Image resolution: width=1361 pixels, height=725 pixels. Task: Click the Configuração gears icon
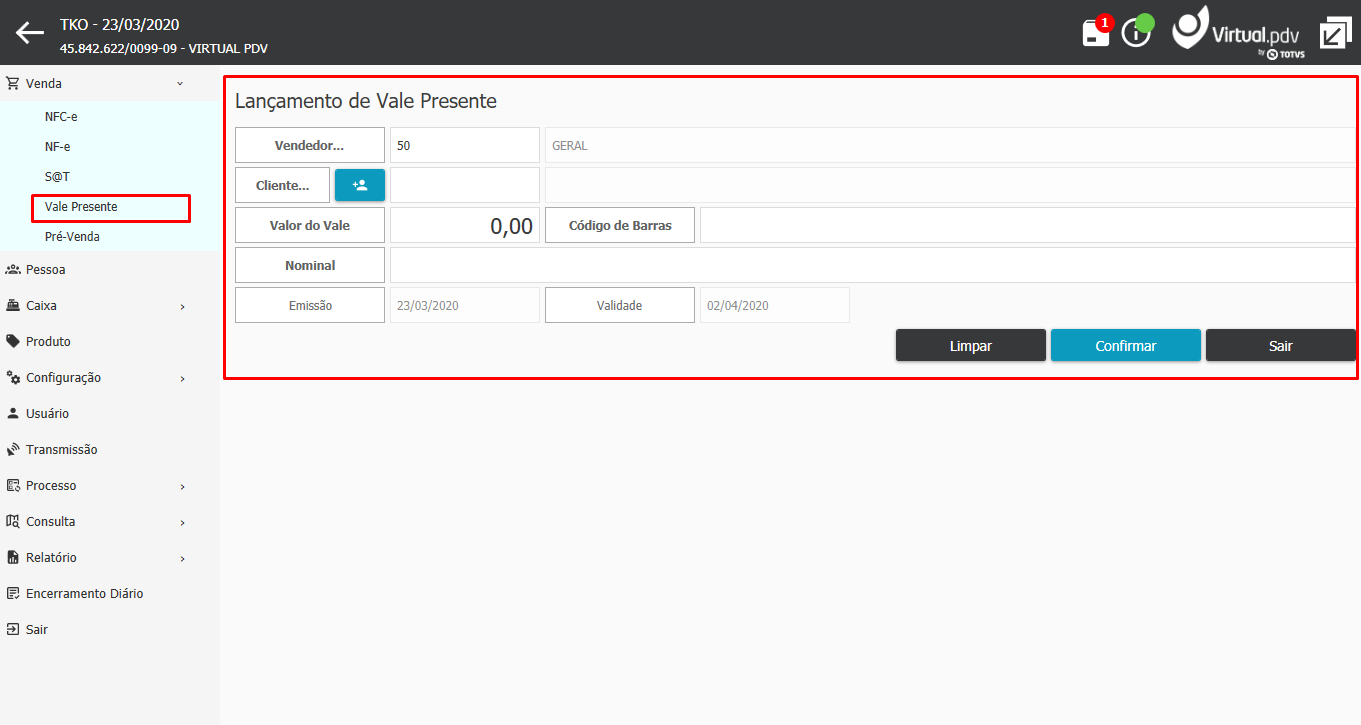tap(13, 378)
